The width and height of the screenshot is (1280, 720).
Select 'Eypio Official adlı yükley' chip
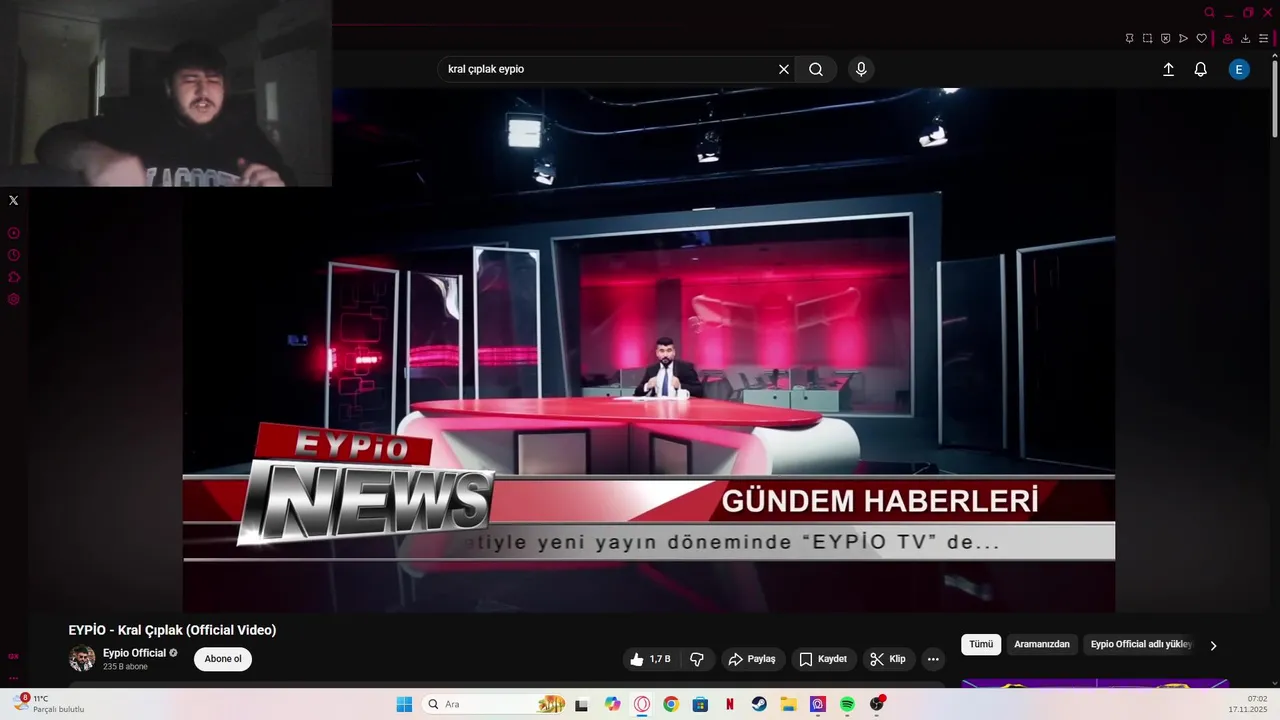coord(1141,644)
